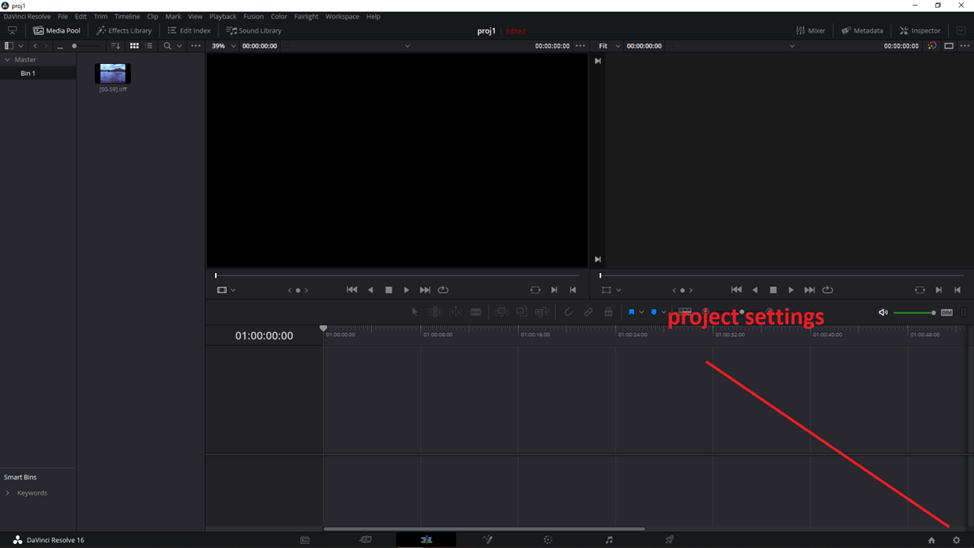
Task: Open project settings gear icon
Action: pyautogui.click(x=956, y=540)
